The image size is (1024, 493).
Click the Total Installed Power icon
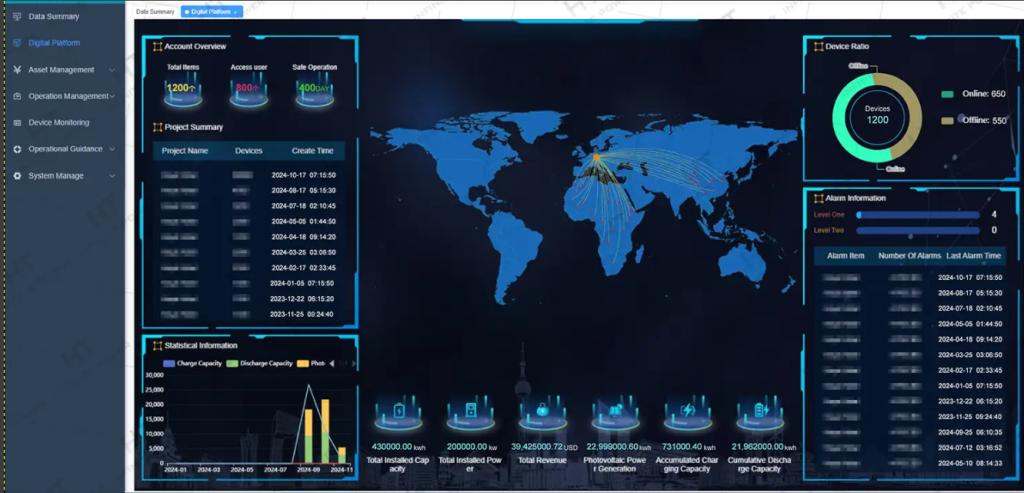coord(469,411)
